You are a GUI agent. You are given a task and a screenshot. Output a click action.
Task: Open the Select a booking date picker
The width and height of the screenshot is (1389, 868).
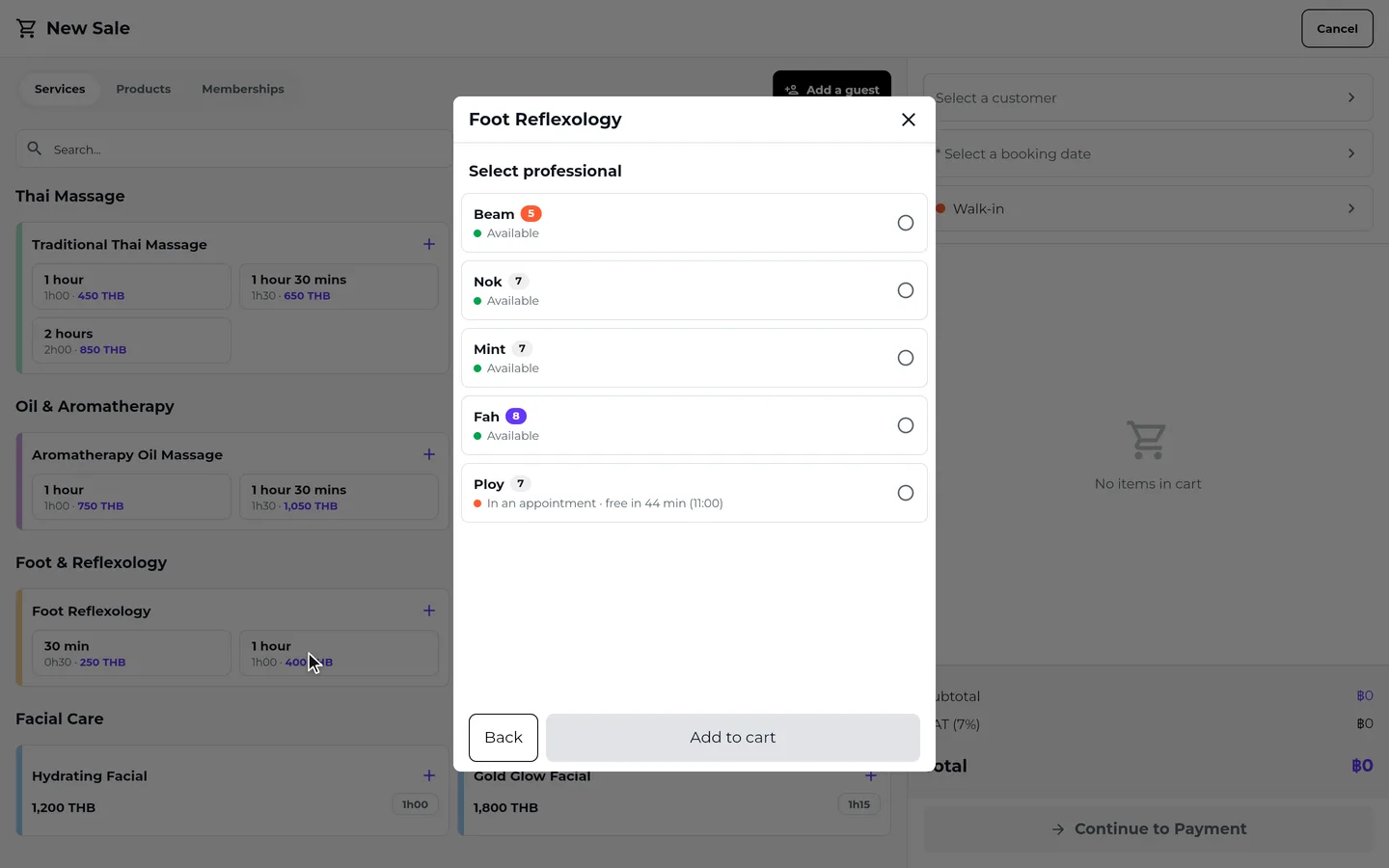click(1148, 153)
